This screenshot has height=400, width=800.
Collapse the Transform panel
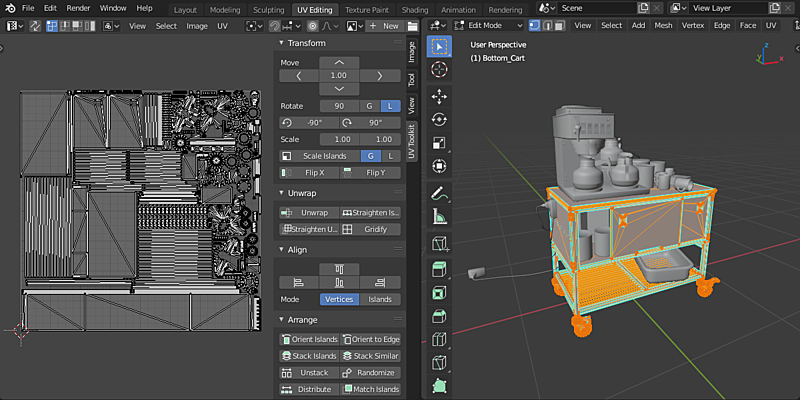coord(305,44)
